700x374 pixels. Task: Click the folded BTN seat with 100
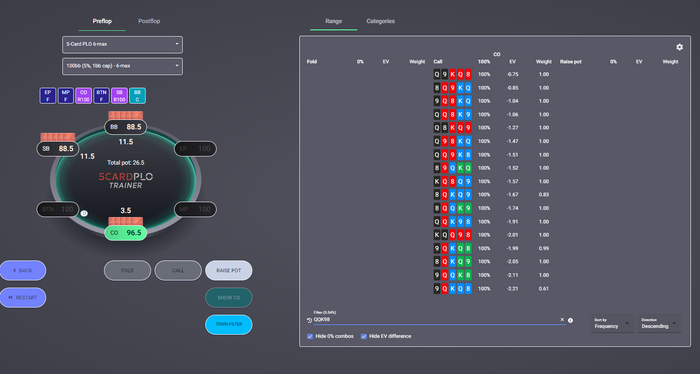(58, 209)
